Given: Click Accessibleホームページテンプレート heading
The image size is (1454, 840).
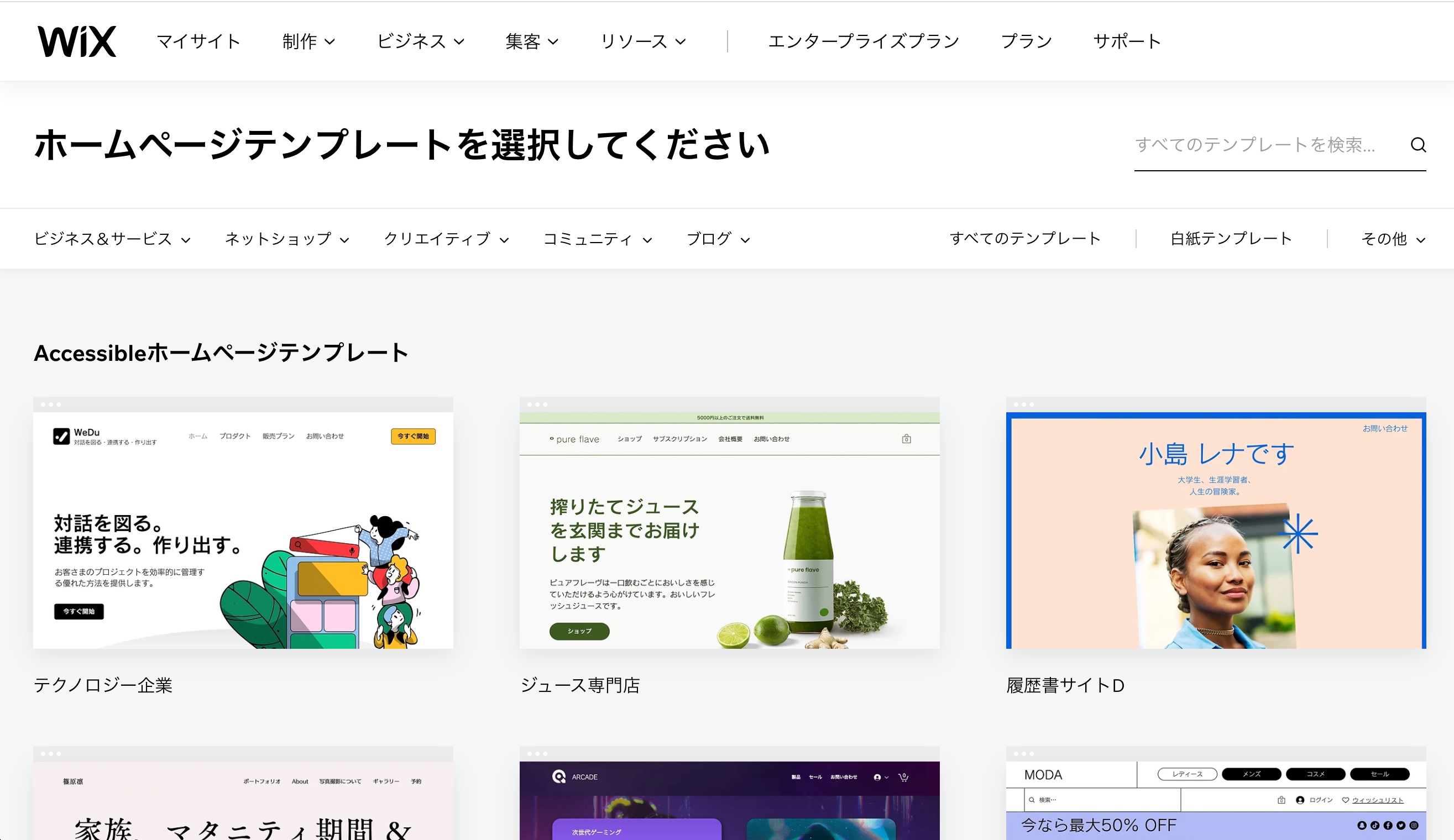Looking at the screenshot, I should 221,353.
